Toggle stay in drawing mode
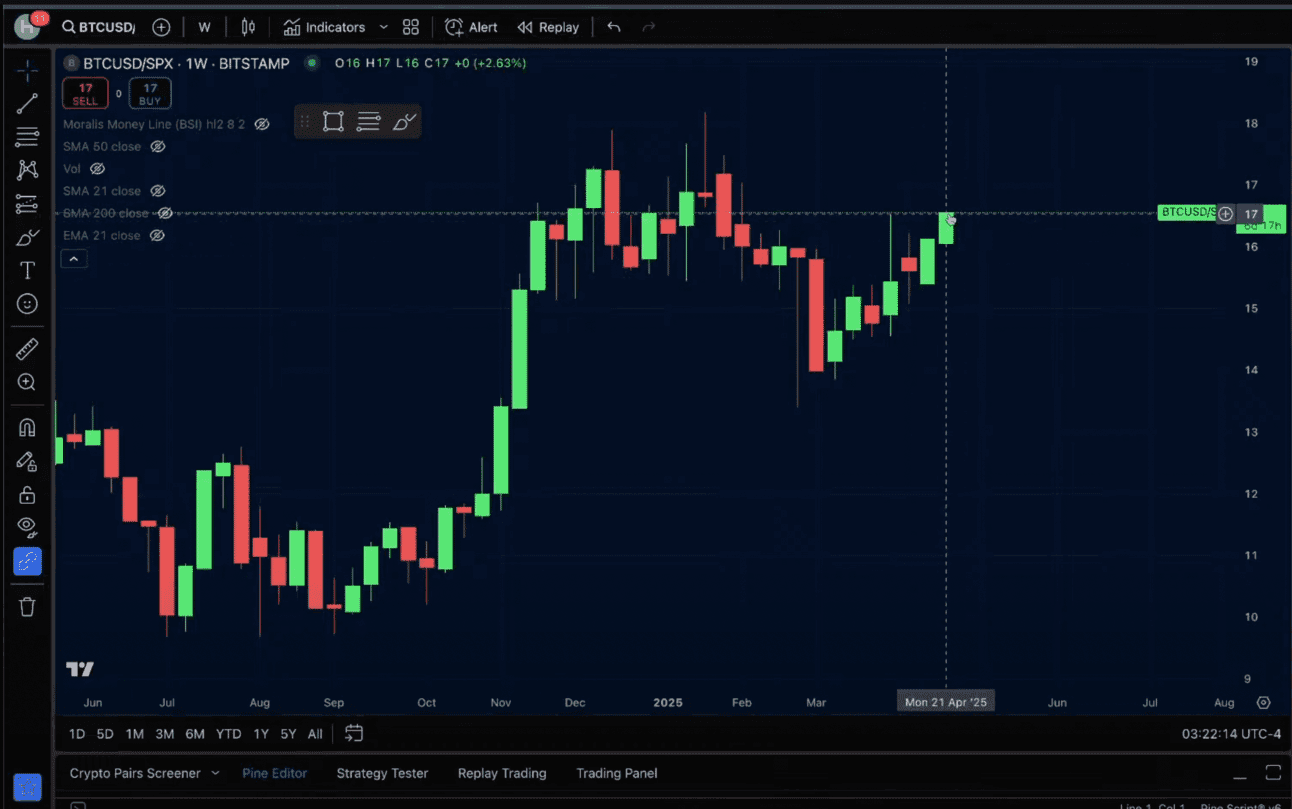This screenshot has height=809, width=1292. coord(27,461)
